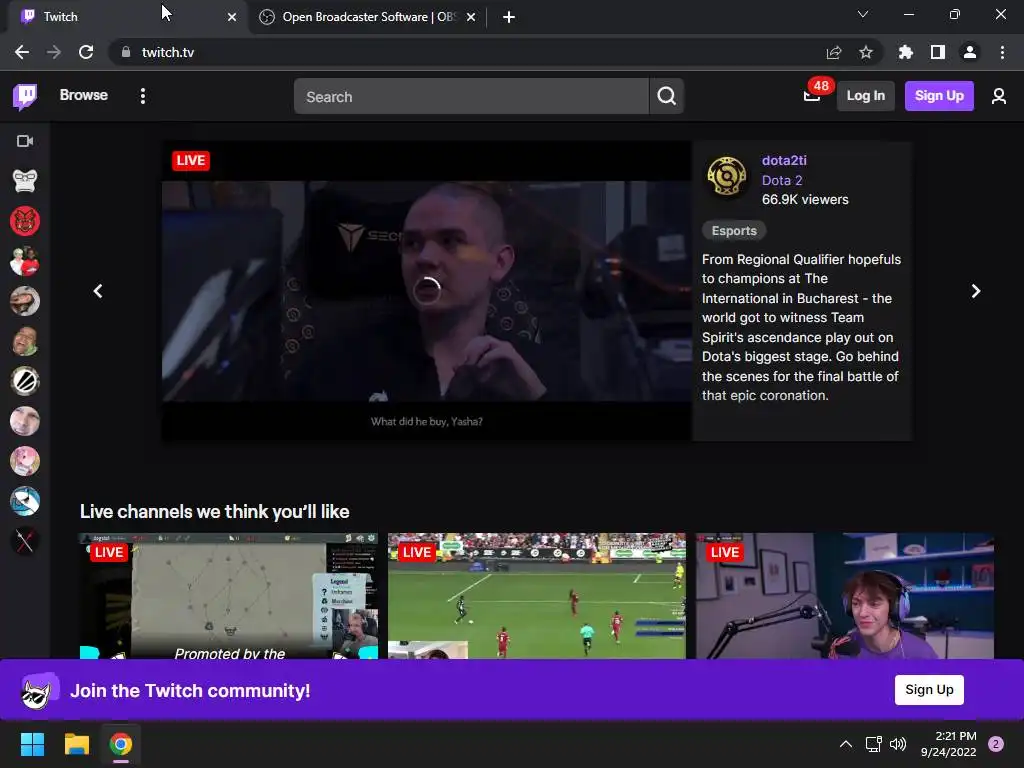Switch to Open Broadcaster Software tab
The height and width of the screenshot is (768, 1024).
369,17
